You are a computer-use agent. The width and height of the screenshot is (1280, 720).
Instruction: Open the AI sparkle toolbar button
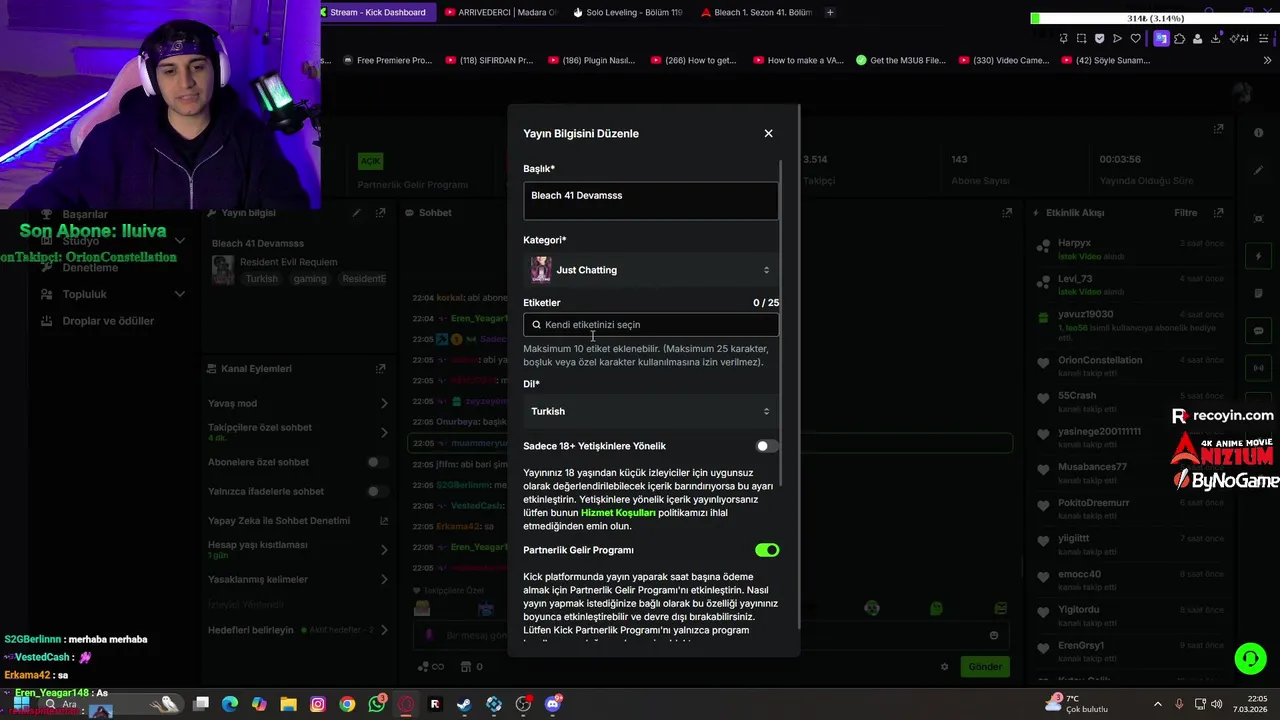click(x=1240, y=38)
